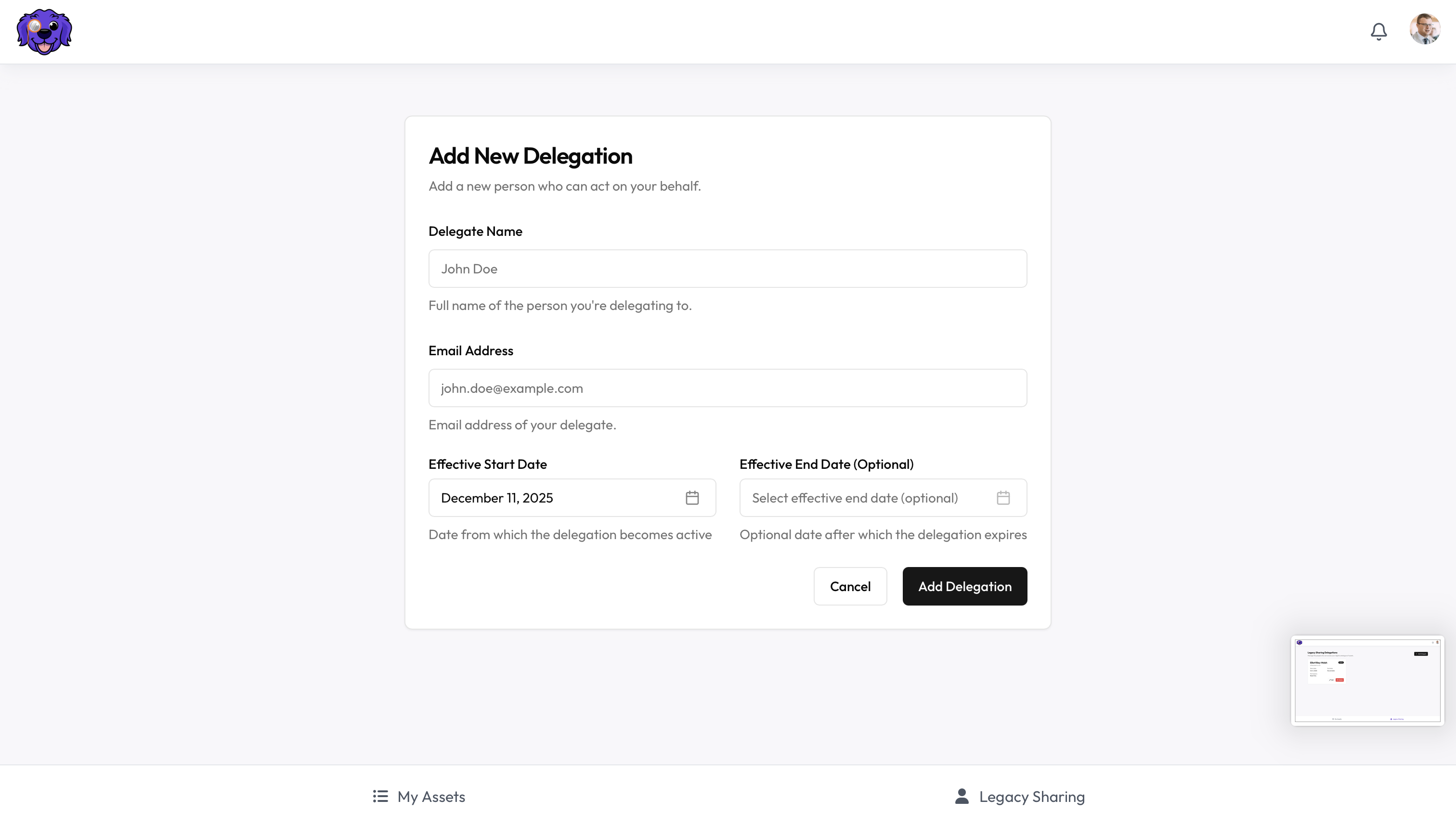Image resolution: width=1456 pixels, height=826 pixels.
Task: Focus the Delegate Name input field
Action: coord(727,268)
